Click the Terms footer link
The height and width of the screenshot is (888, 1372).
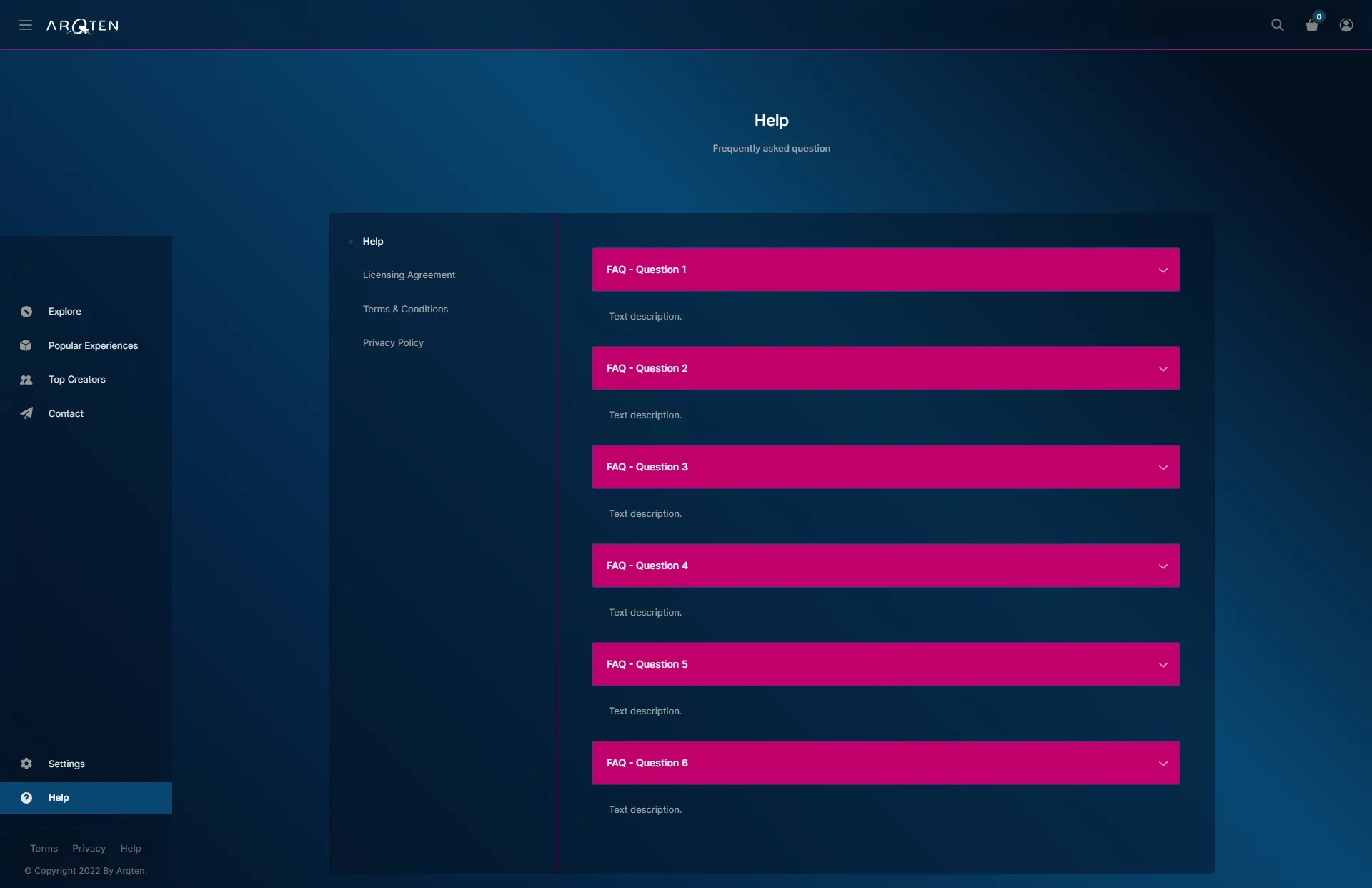(44, 849)
